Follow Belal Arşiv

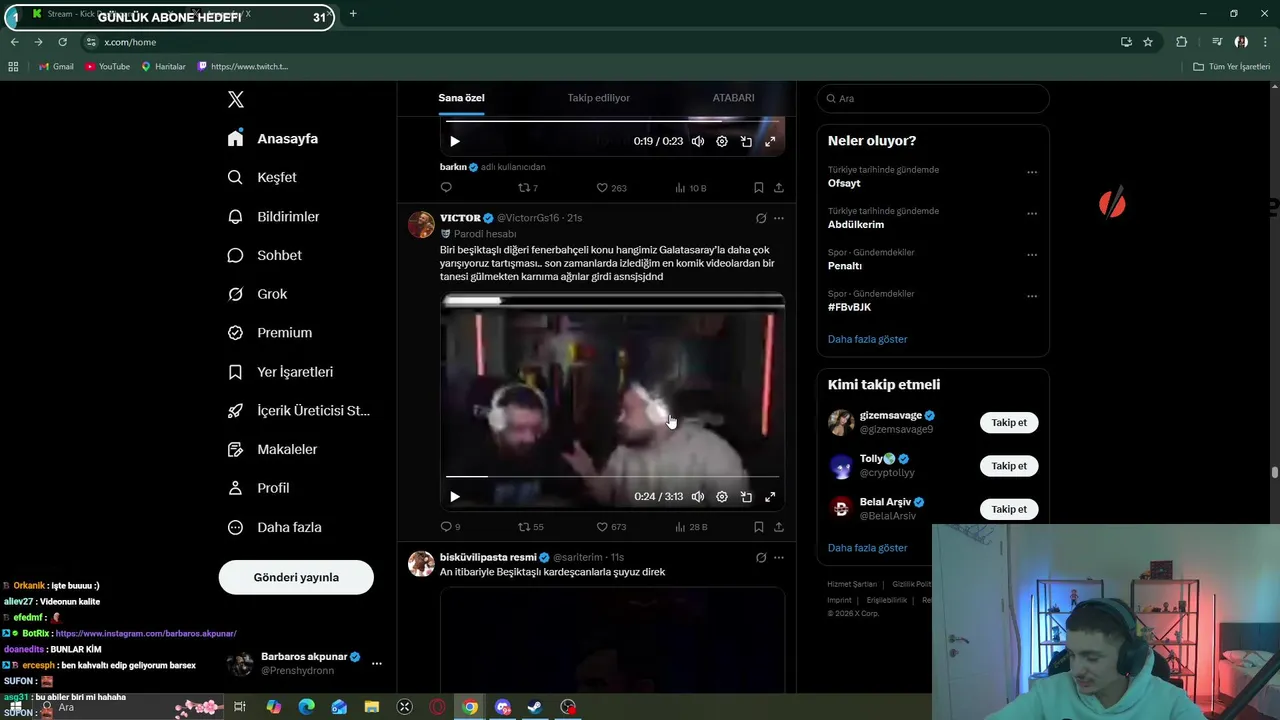click(x=1009, y=509)
